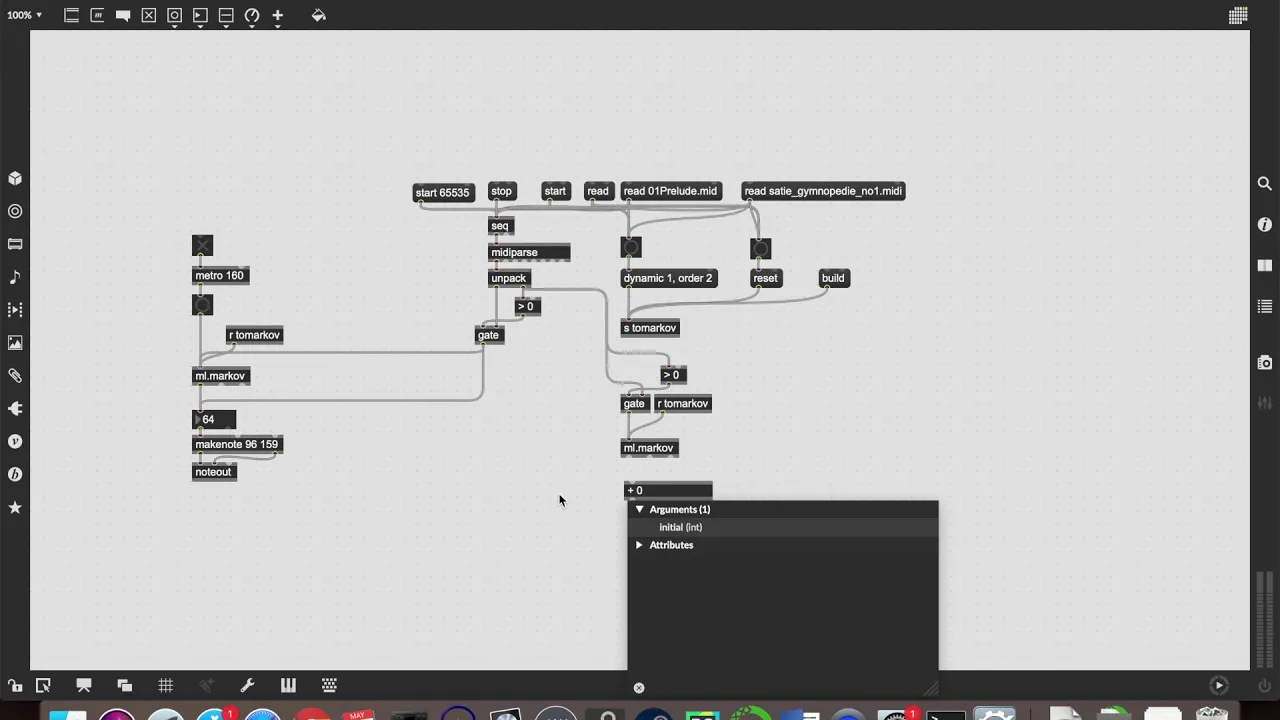Click the 'start' message box
The width and height of the screenshot is (1280, 720).
pyautogui.click(x=555, y=191)
